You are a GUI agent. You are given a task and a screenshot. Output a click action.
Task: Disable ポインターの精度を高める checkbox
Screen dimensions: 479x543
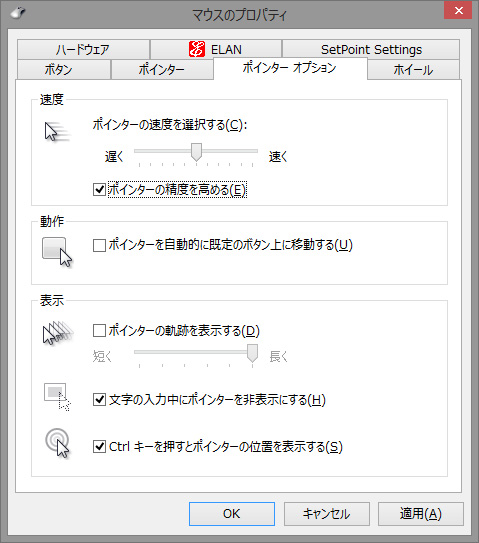click(99, 189)
